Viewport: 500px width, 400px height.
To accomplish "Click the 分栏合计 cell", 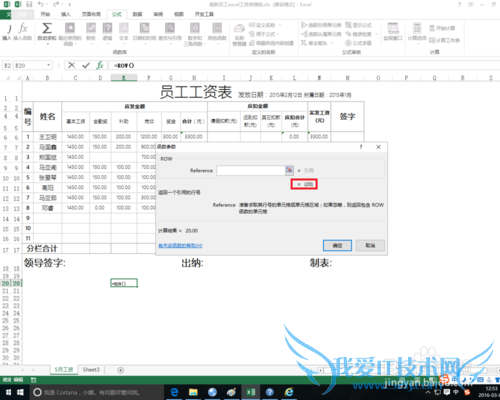I will [42, 248].
